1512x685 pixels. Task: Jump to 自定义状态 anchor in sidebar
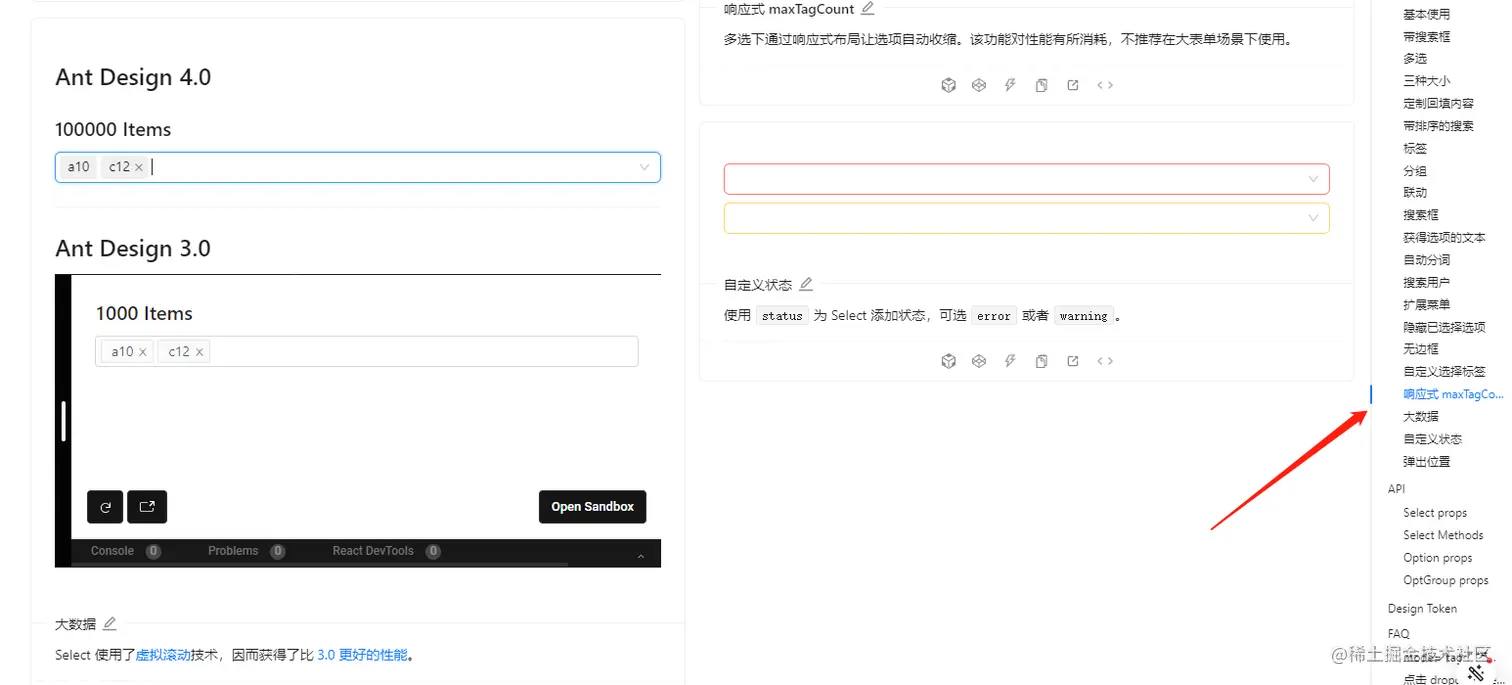coord(1432,439)
